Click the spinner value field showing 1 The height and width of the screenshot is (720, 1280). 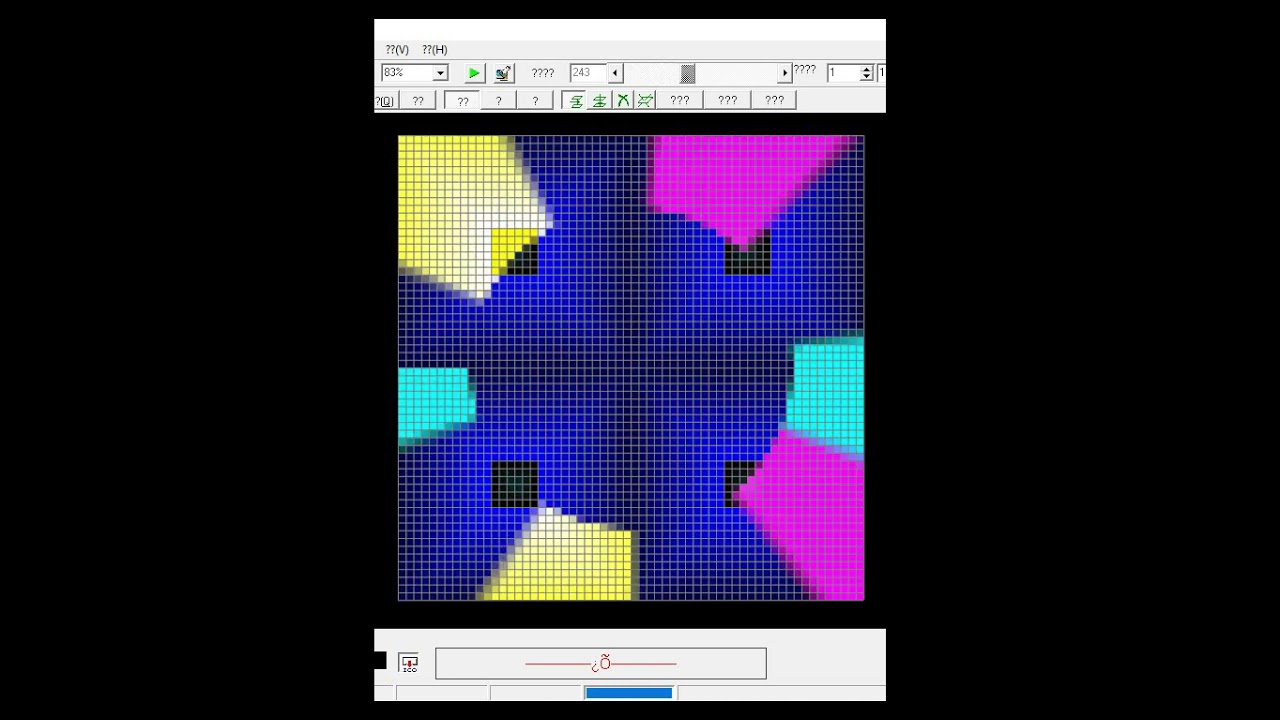click(x=843, y=73)
